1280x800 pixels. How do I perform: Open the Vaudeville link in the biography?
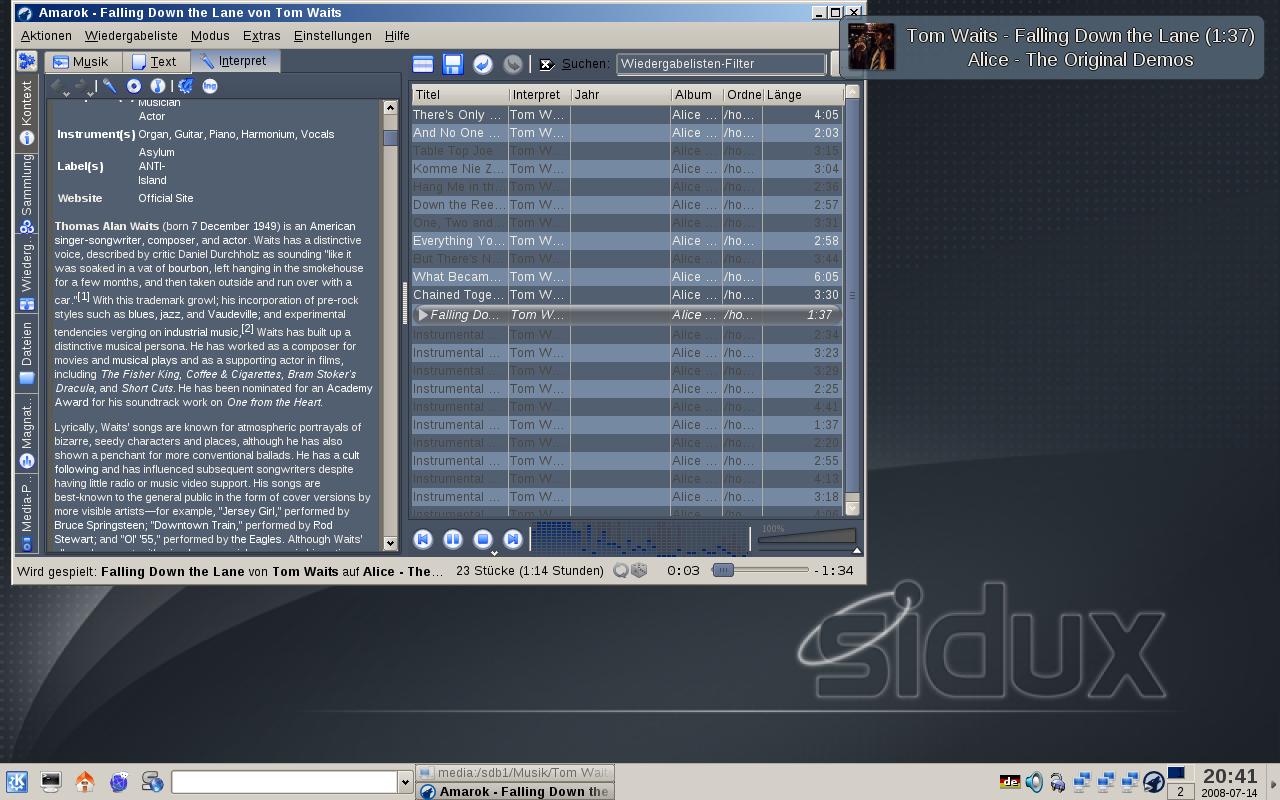[x=234, y=314]
